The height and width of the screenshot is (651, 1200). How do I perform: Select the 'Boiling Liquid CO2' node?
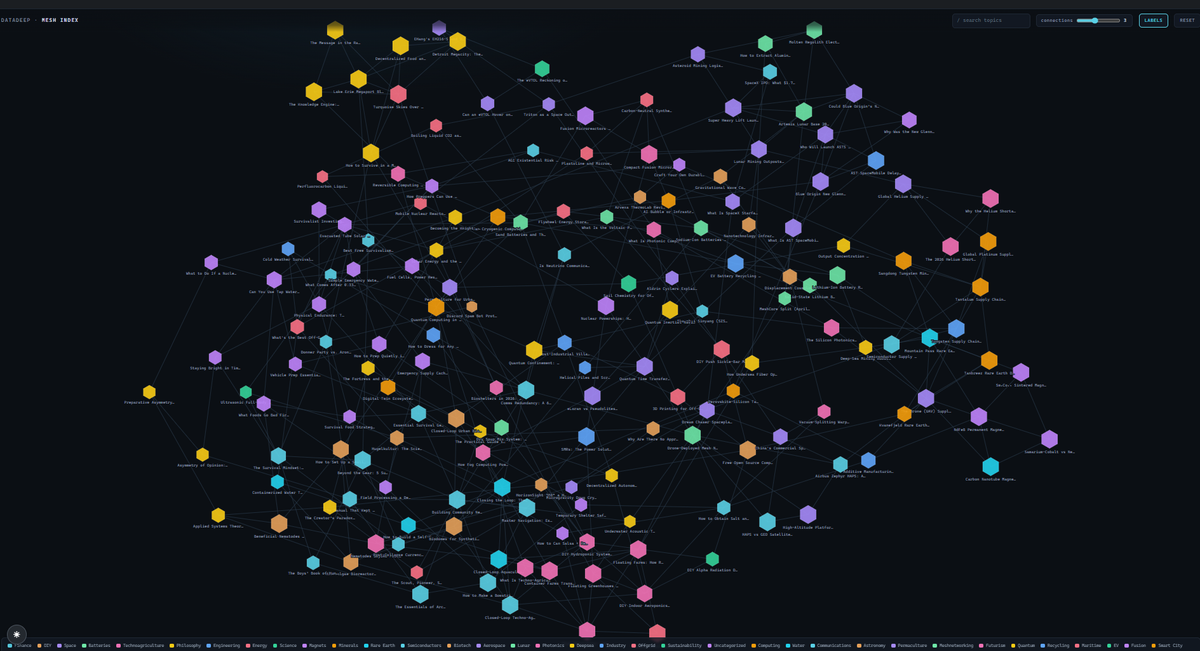(436, 126)
